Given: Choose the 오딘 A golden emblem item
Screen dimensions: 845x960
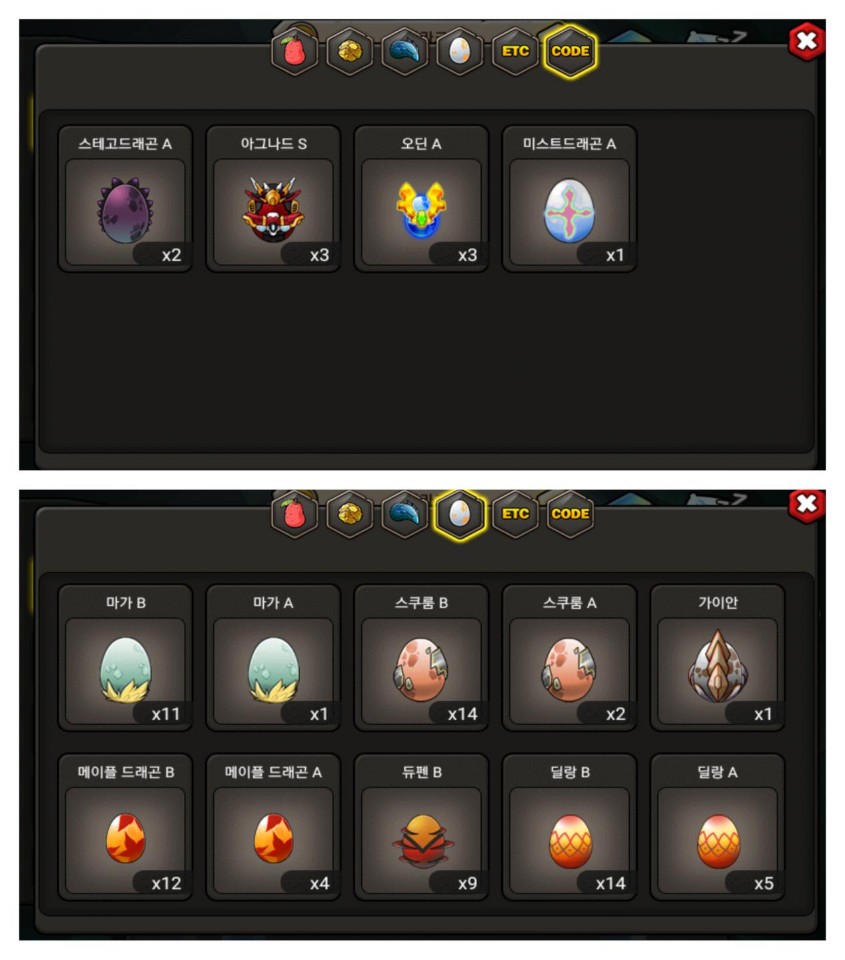Looking at the screenshot, I should point(421,199).
